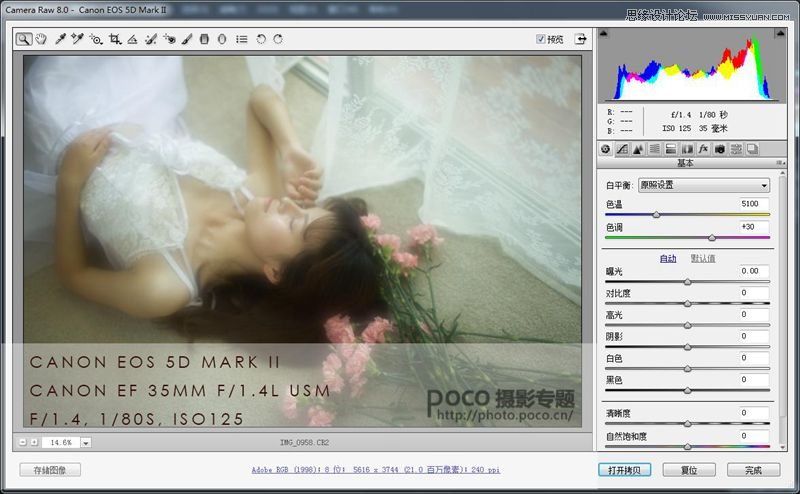Image resolution: width=800 pixels, height=494 pixels.
Task: Click the histogram display
Action: tap(692, 65)
